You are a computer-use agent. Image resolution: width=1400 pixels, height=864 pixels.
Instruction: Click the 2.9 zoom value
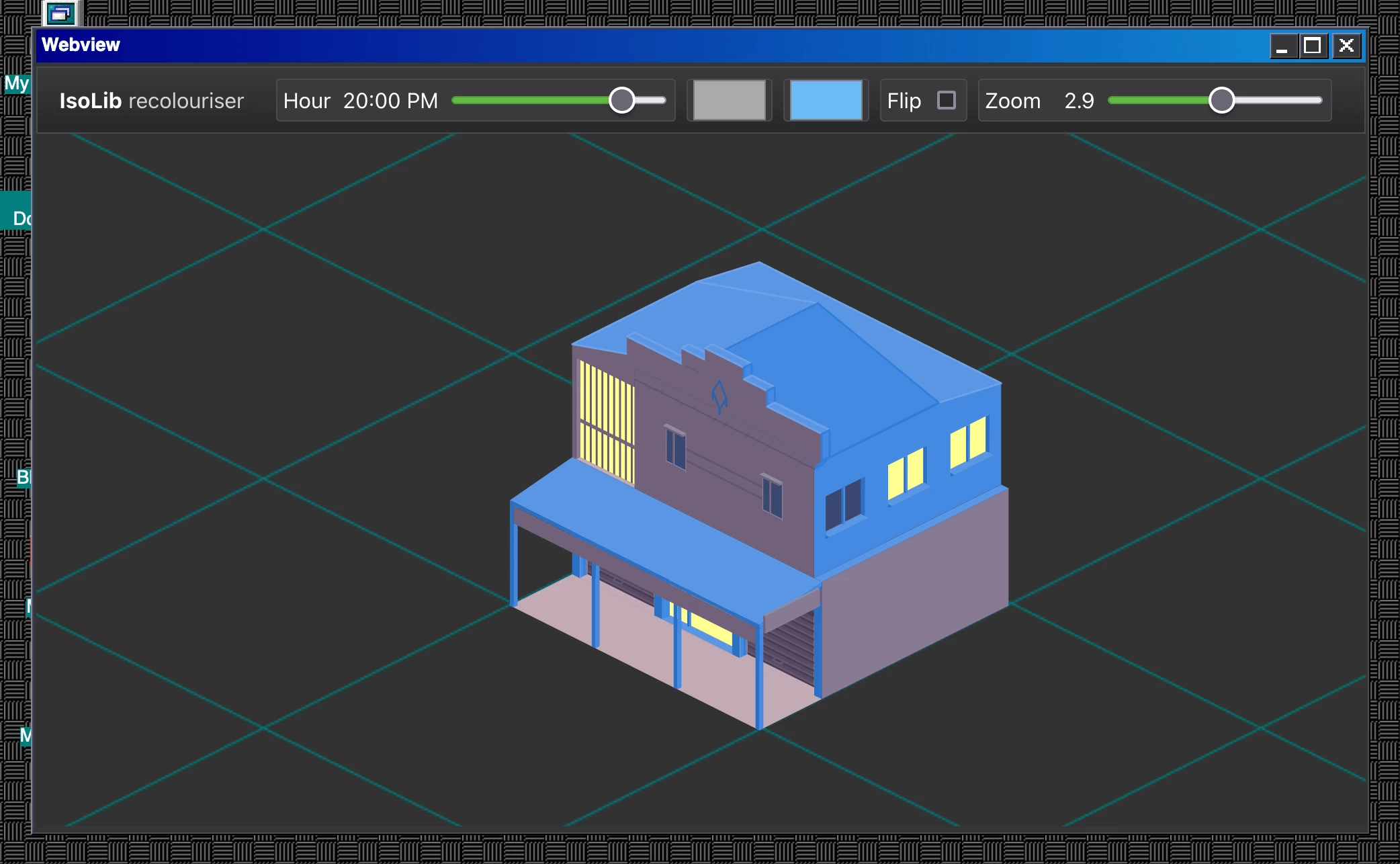click(1079, 101)
